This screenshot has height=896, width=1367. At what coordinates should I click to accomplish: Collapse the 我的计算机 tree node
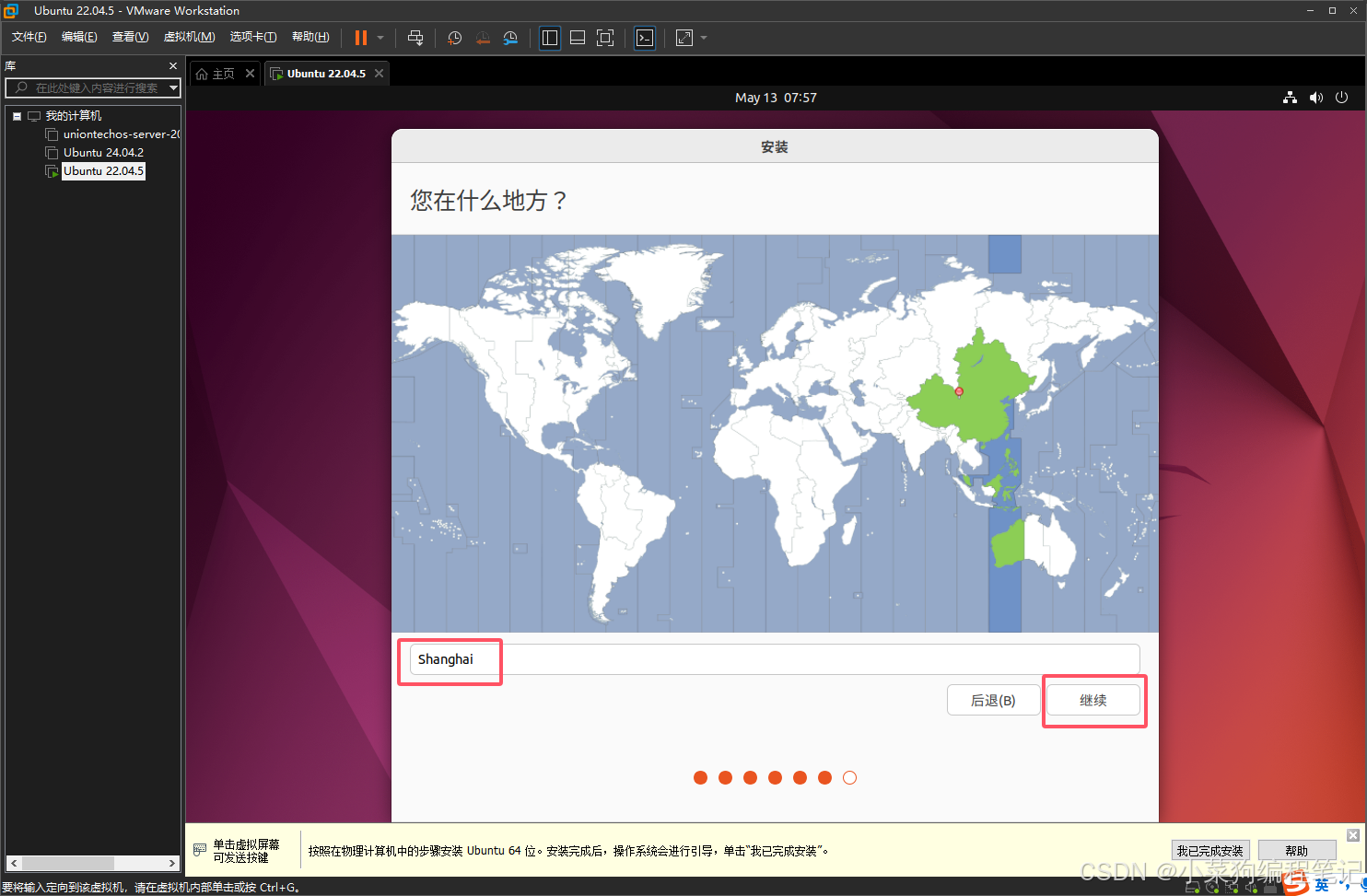tap(16, 115)
